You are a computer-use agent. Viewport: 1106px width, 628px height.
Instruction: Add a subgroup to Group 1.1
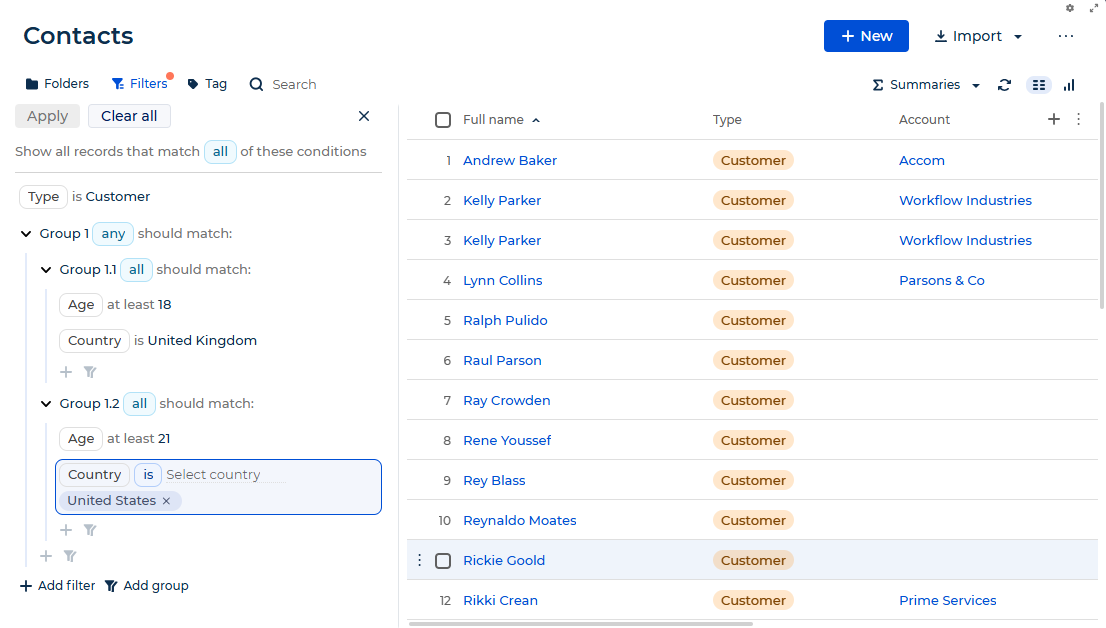pyautogui.click(x=90, y=372)
